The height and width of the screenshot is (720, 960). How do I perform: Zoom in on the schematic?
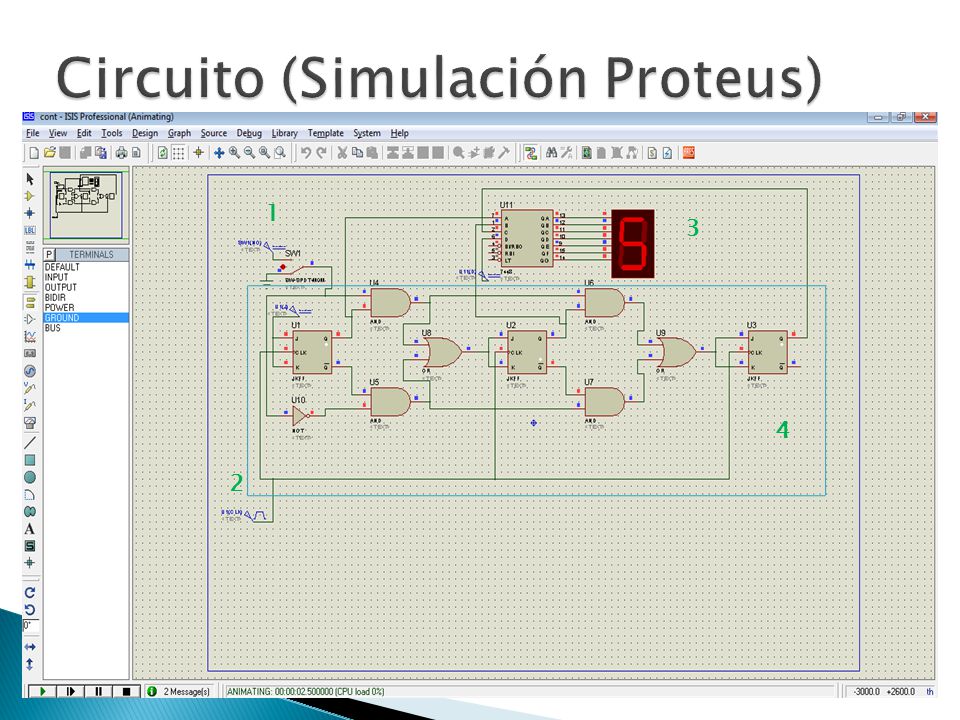[234, 152]
